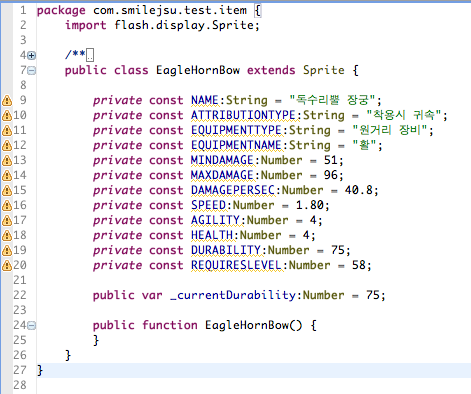Click warning icon on line 19
Image resolution: width=471 pixels, height=394 pixels.
point(7,250)
